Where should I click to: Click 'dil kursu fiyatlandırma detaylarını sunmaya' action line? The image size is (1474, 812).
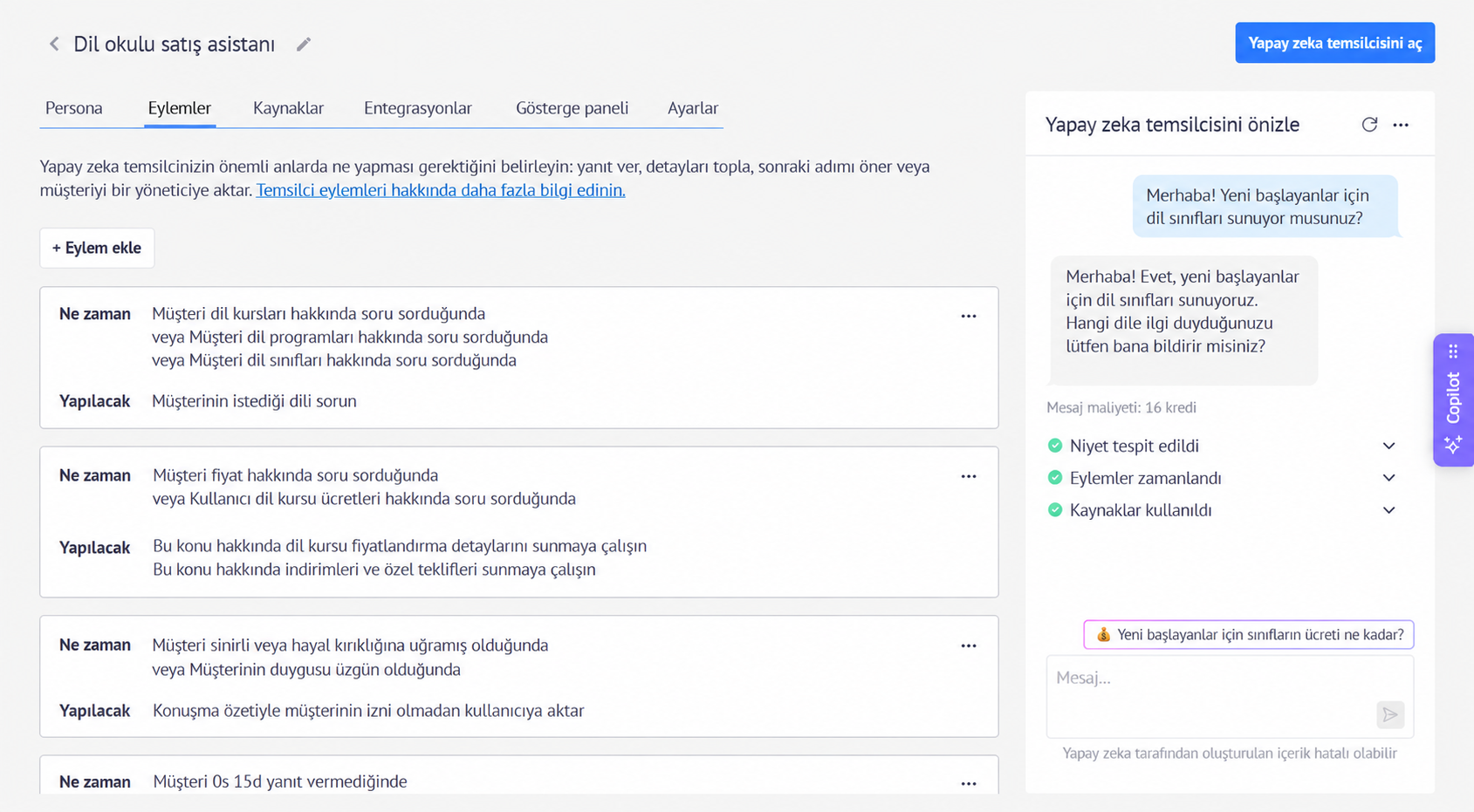(x=400, y=546)
